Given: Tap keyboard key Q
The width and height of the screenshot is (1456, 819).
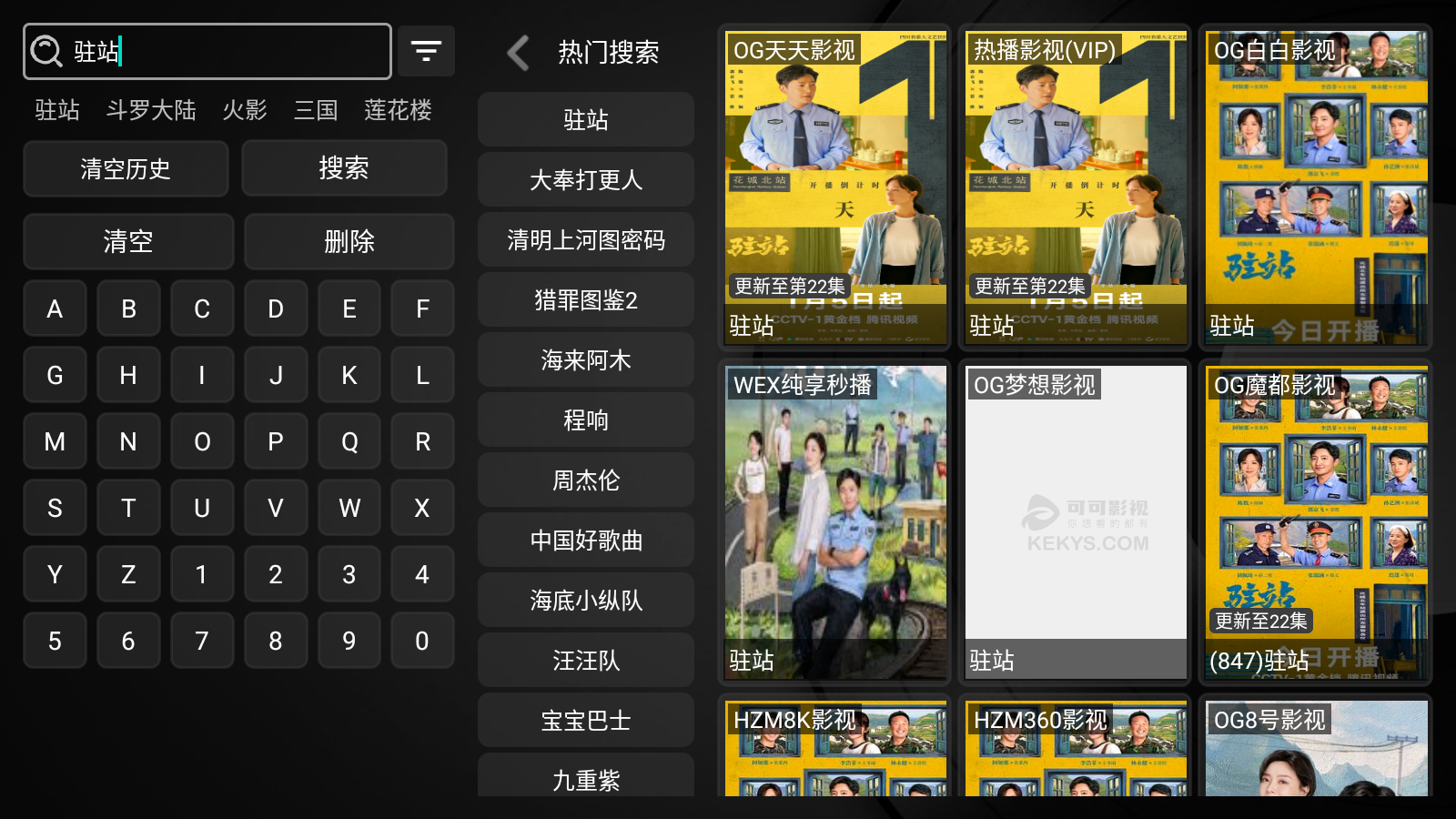Looking at the screenshot, I should [x=349, y=441].
